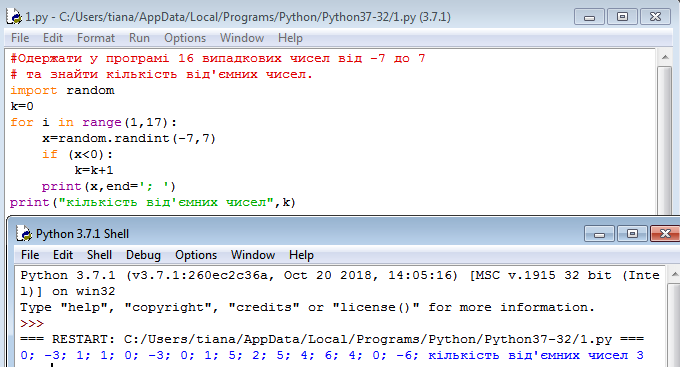Maximize the Python 3.7.1 Shell window
Image resolution: width=680 pixels, height=367 pixels.
coord(632,234)
